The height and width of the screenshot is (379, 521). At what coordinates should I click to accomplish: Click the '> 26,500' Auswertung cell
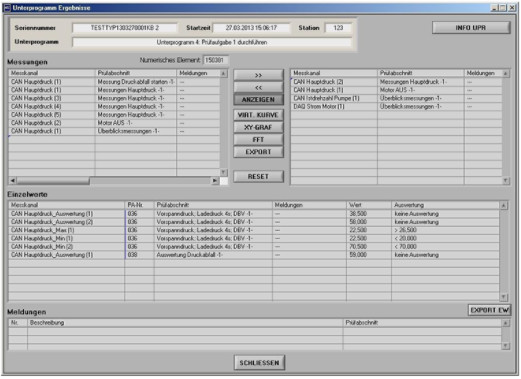(445, 230)
